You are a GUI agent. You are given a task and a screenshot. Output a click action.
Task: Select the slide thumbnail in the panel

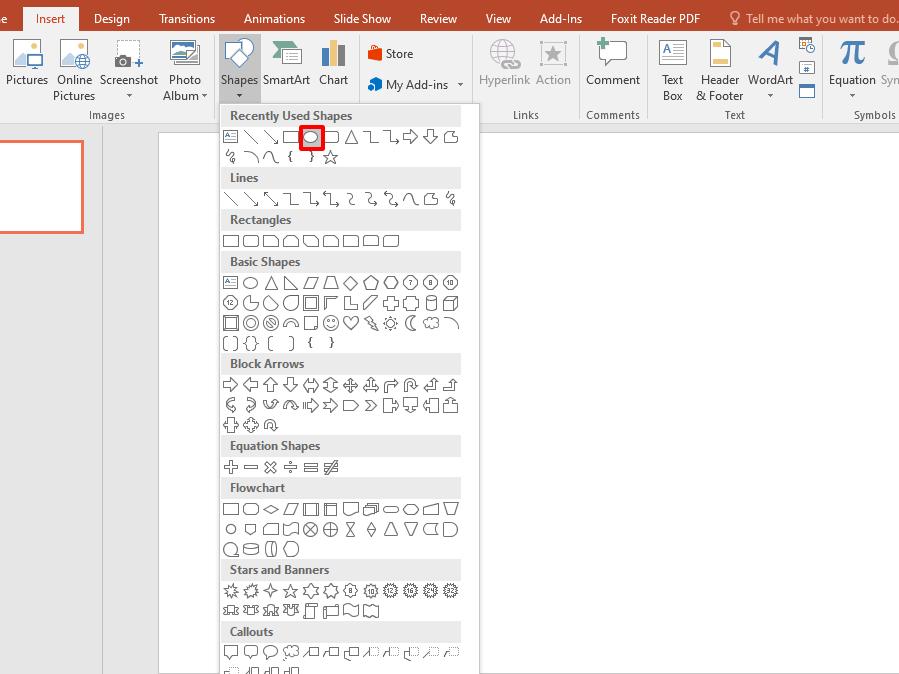click(41, 187)
